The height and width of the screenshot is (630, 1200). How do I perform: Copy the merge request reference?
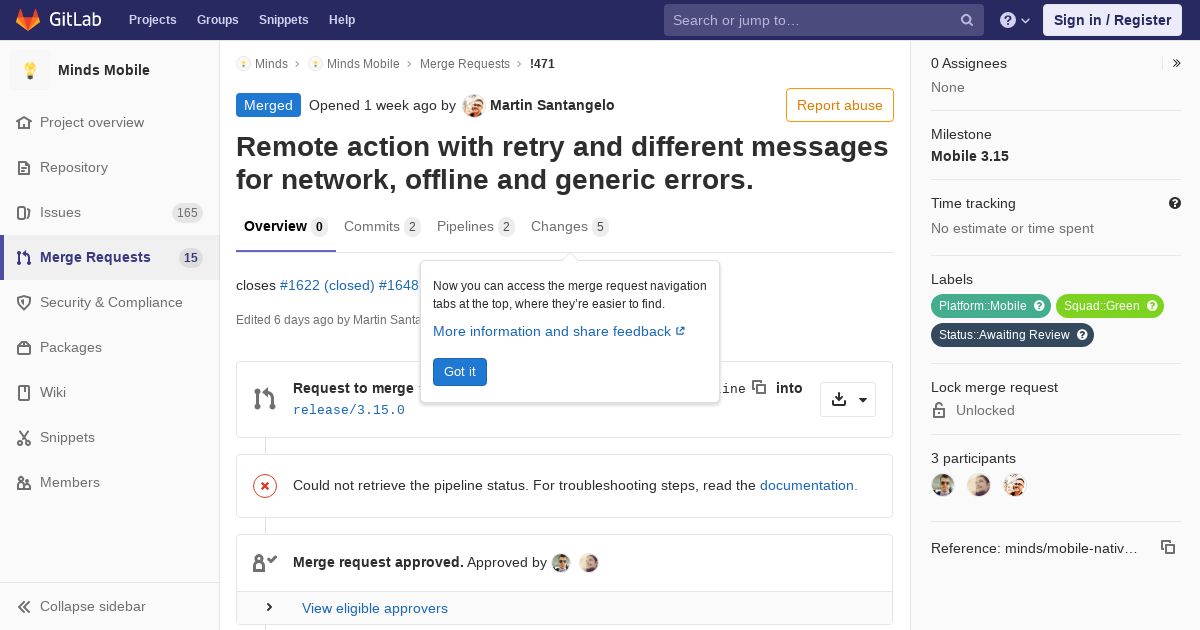coord(1168,547)
